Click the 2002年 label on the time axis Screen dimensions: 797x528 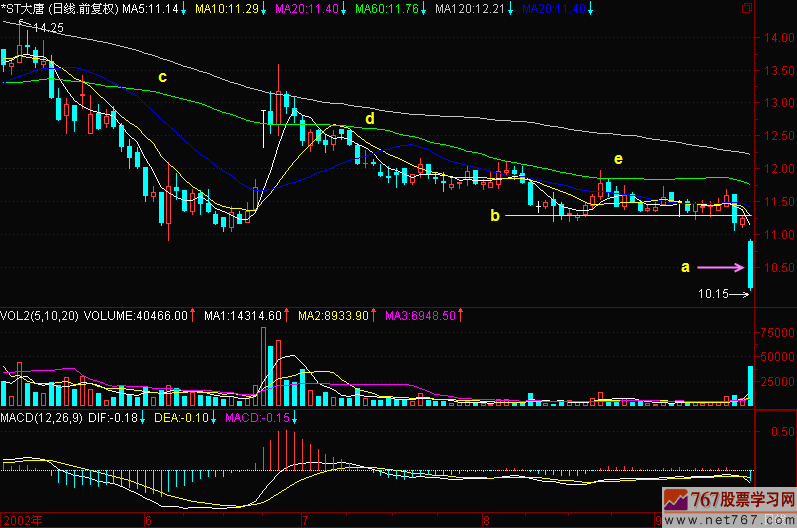(x=22, y=520)
